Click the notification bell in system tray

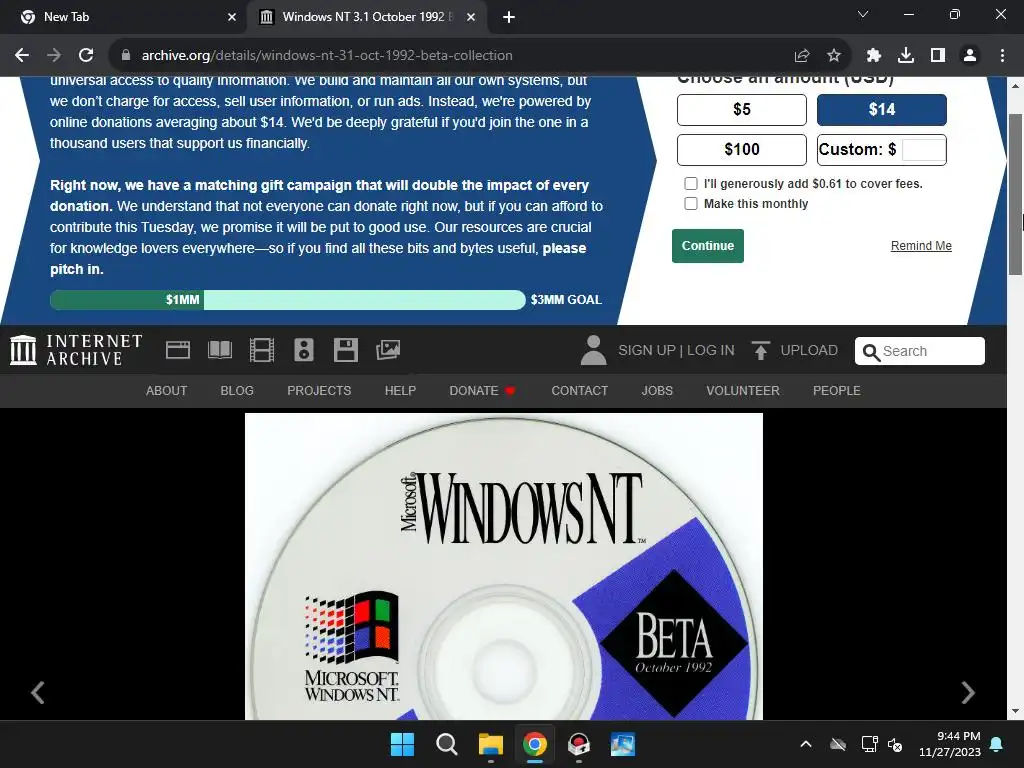click(997, 744)
